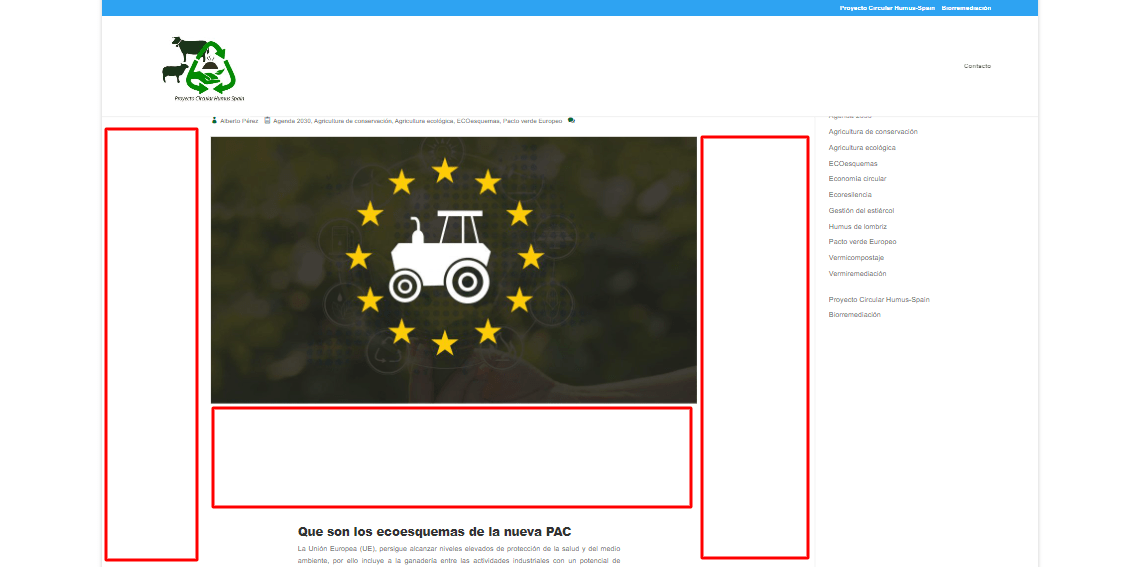1136x567 pixels.
Task: Open the Vermicompostaje sidebar category
Action: coord(856,258)
